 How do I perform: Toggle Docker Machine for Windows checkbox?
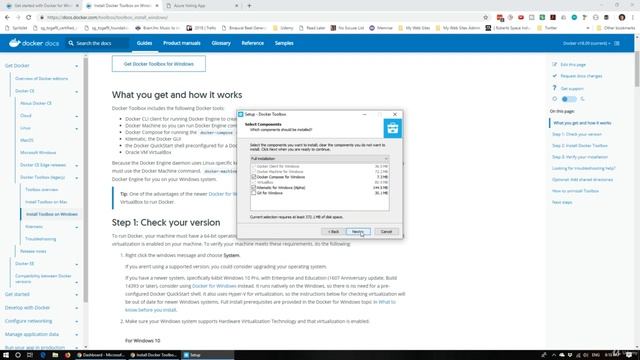253,172
